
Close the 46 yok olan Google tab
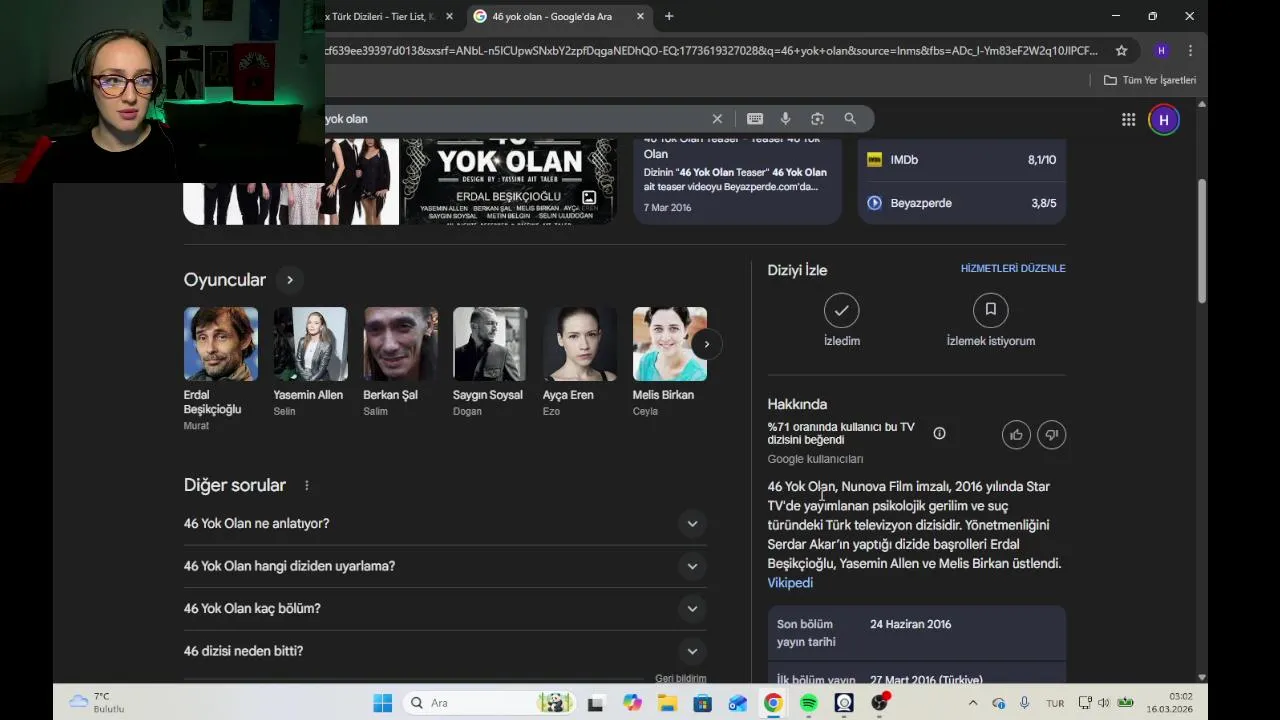[x=640, y=16]
